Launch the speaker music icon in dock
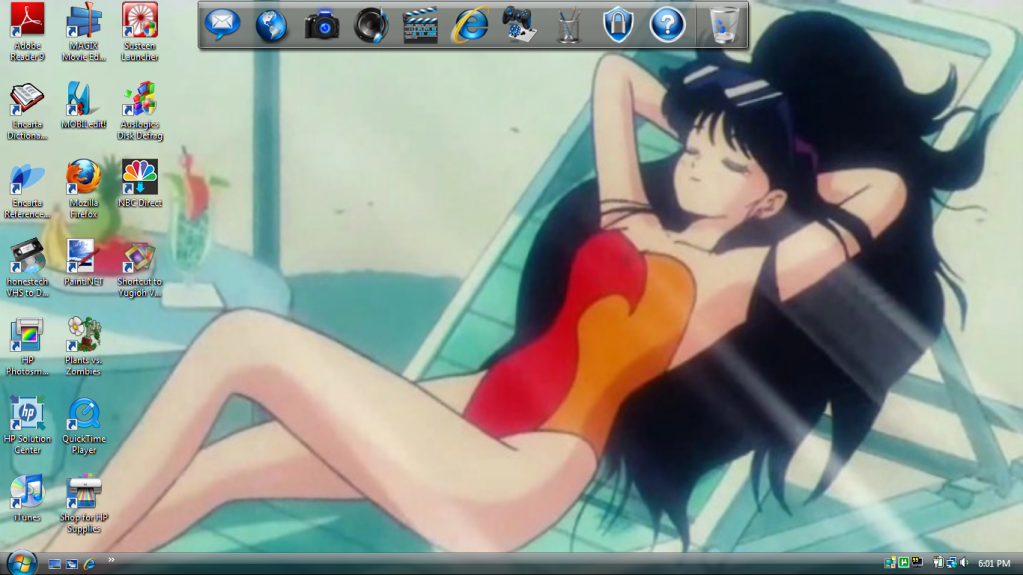 point(371,25)
